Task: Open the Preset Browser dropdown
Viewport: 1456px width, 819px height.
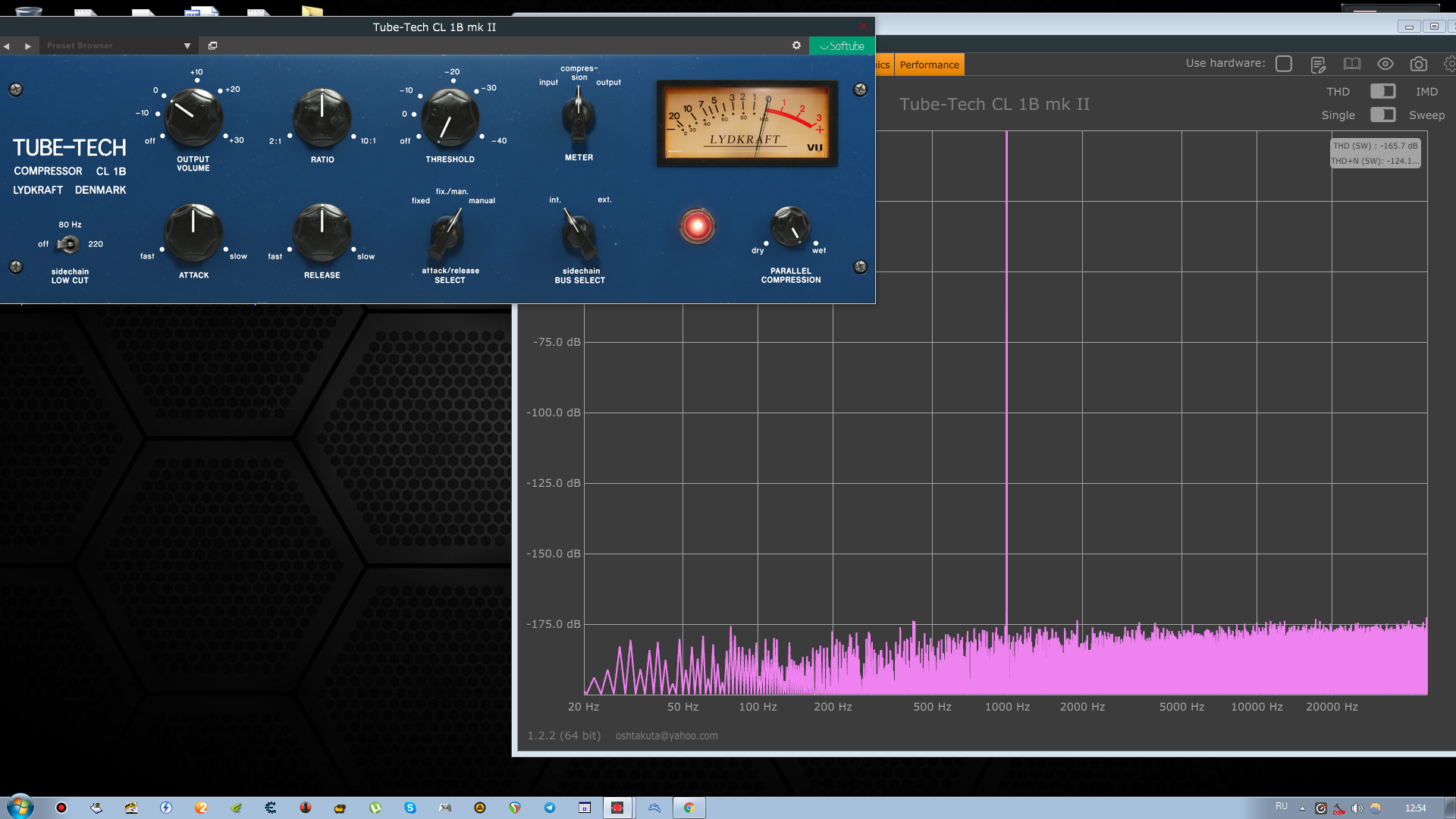Action: tap(187, 46)
